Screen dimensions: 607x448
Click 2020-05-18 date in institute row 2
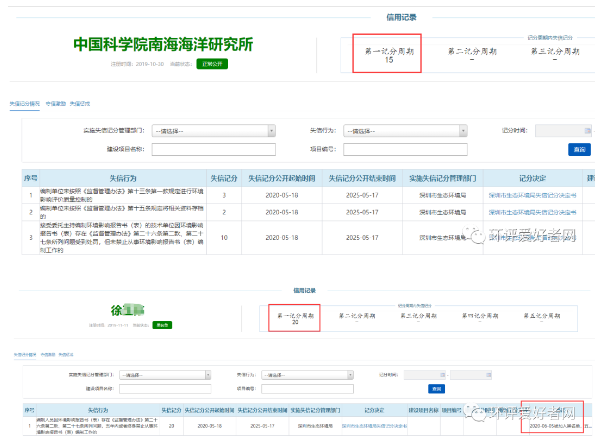point(282,212)
